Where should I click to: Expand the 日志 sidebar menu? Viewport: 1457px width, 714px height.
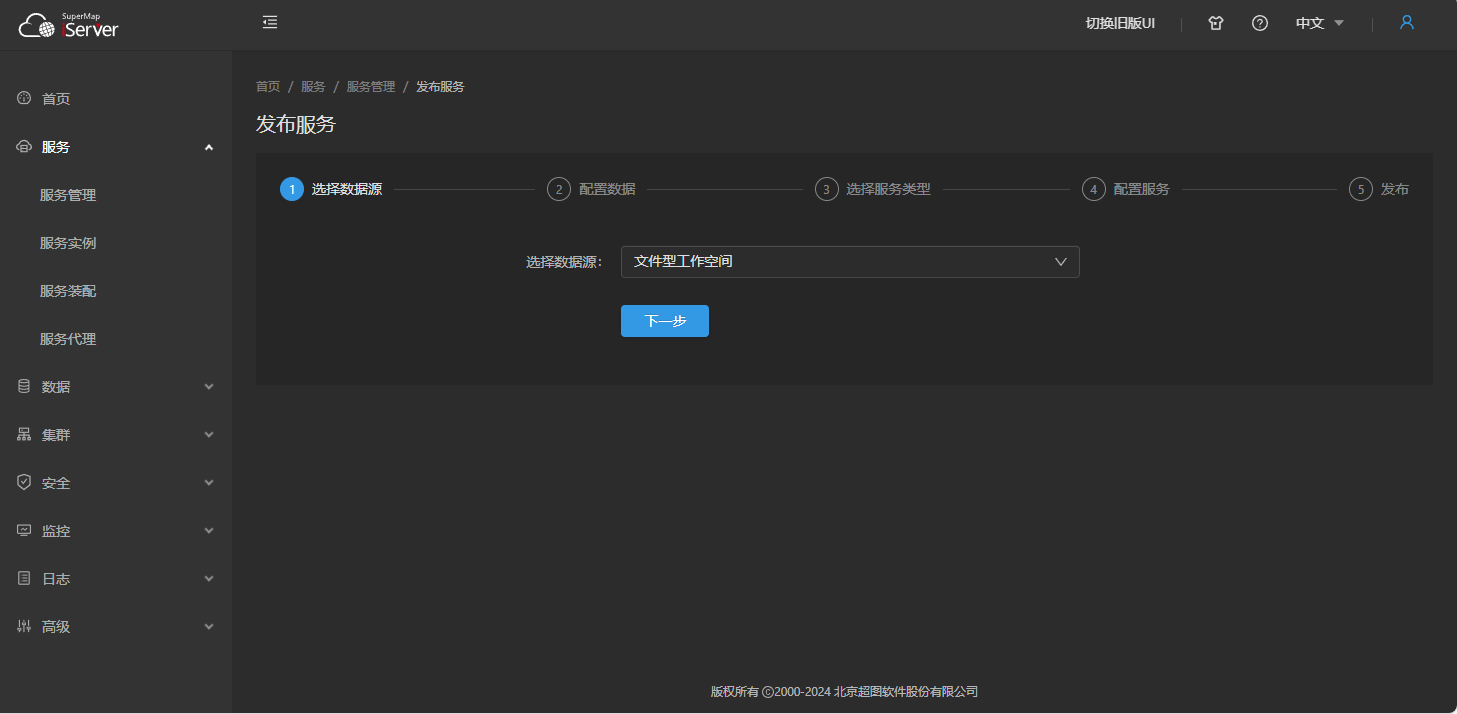coord(115,579)
